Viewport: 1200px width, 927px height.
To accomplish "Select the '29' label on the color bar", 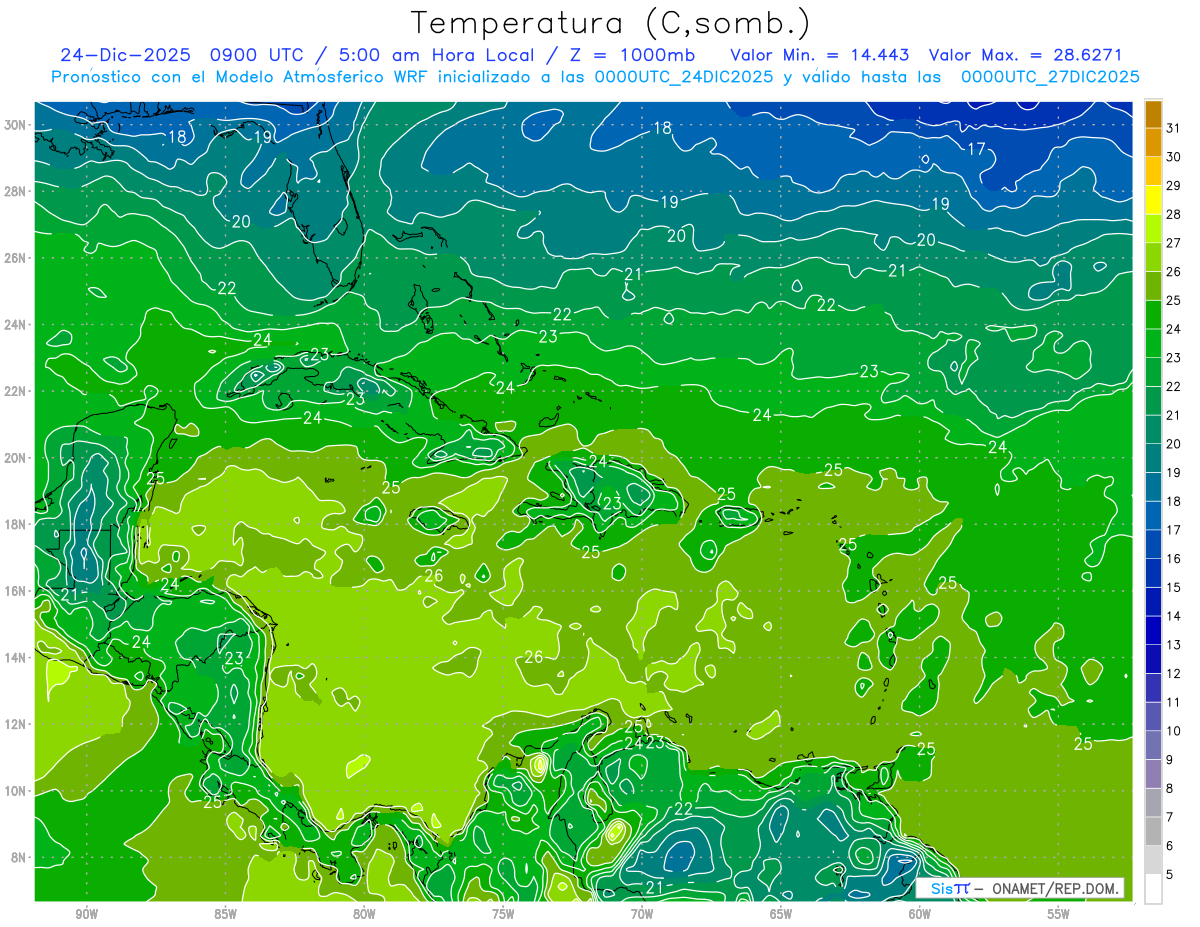I will 1174,186.
